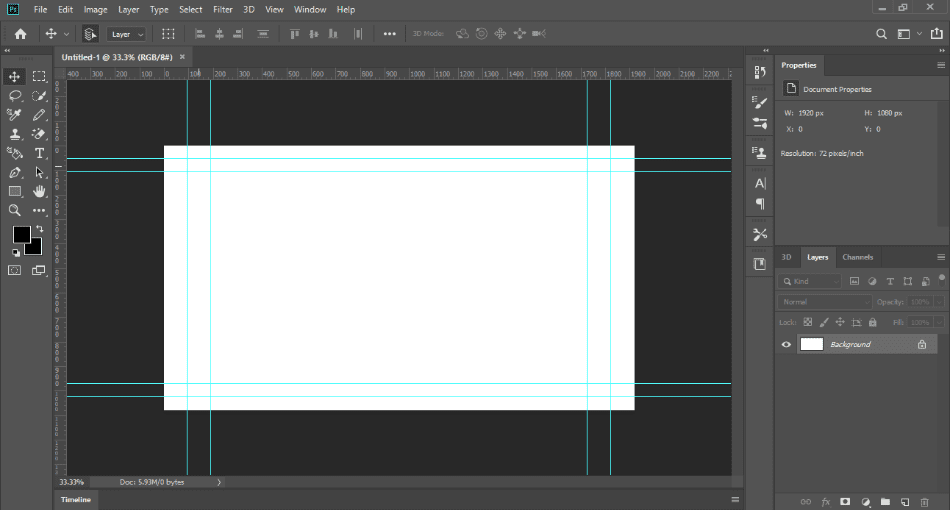Viewport: 950px width, 510px height.
Task: Select the Pen tool
Action: click(15, 173)
